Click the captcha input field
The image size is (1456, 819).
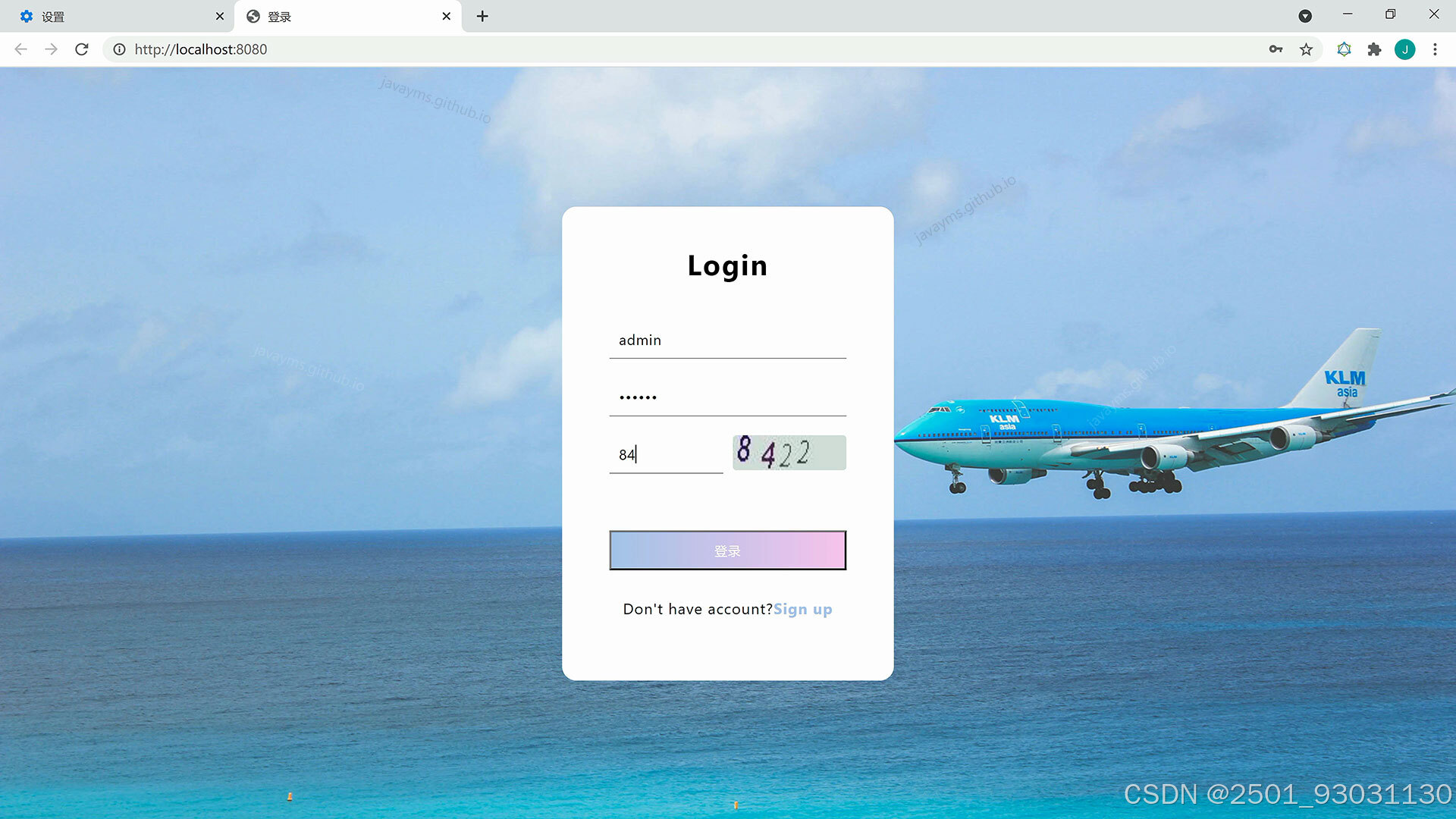point(666,455)
